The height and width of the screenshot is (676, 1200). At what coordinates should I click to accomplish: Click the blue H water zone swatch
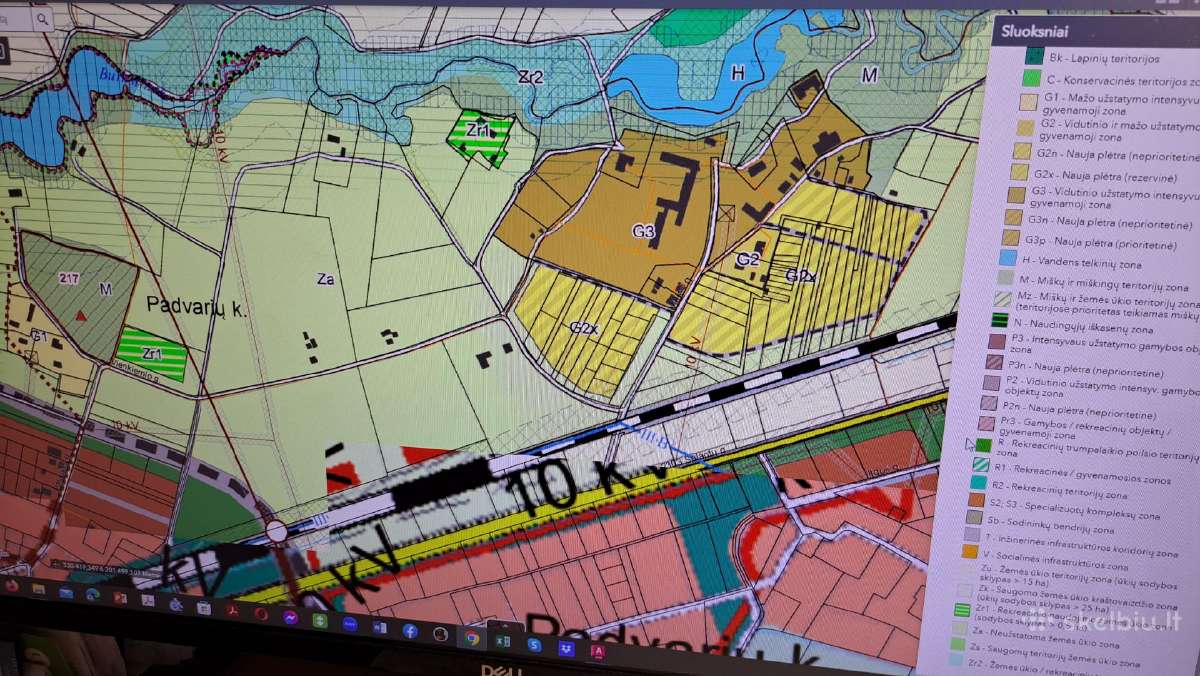1008,259
